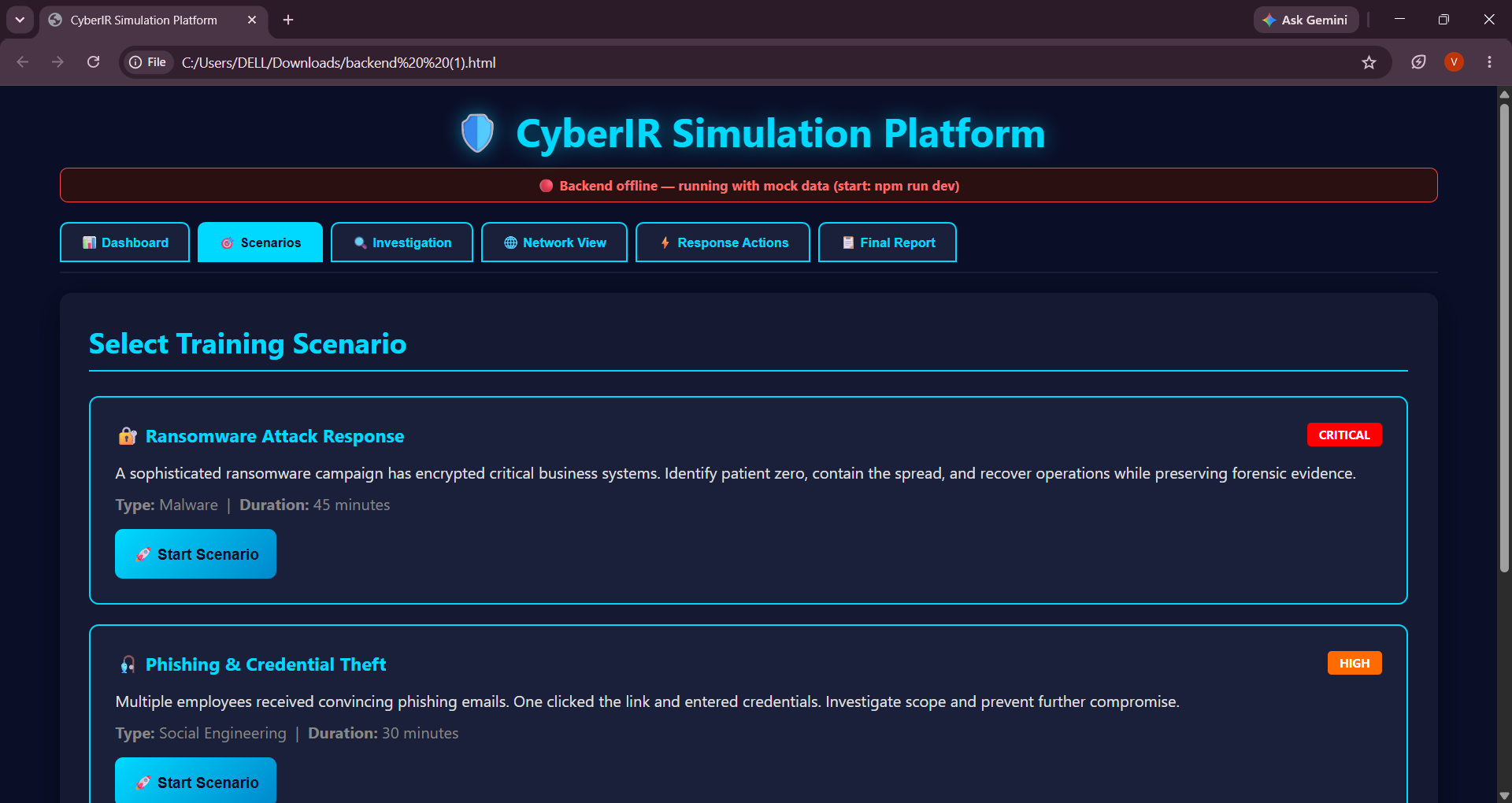Click the Type: Malware text
The image size is (1512, 803).
click(x=167, y=505)
